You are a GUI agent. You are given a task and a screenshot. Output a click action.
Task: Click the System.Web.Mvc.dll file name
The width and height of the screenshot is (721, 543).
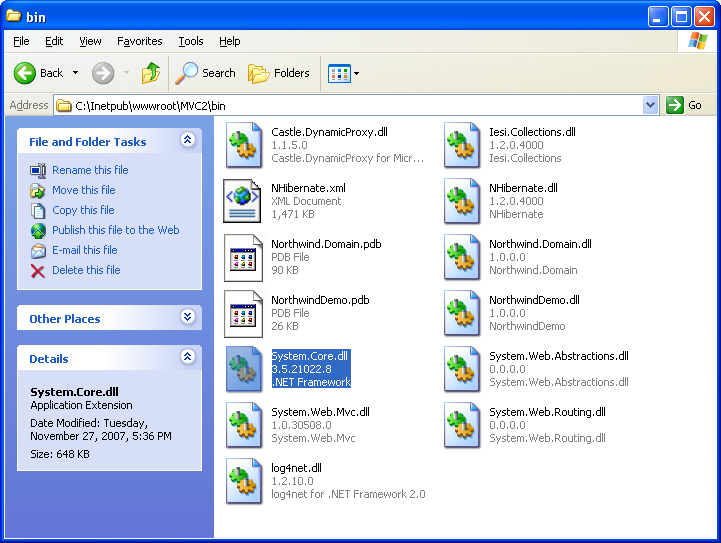pos(320,412)
